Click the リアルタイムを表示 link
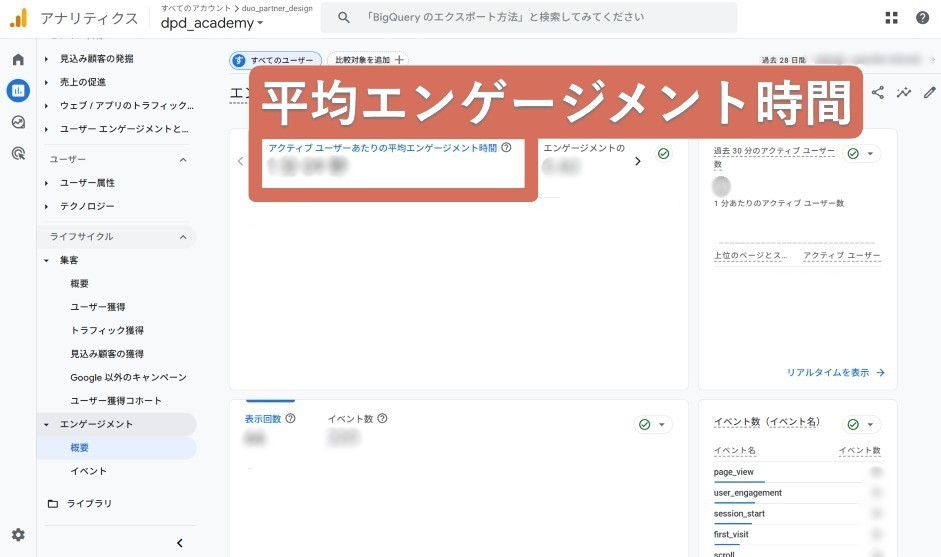Viewport: 941px width, 557px height. (835, 372)
